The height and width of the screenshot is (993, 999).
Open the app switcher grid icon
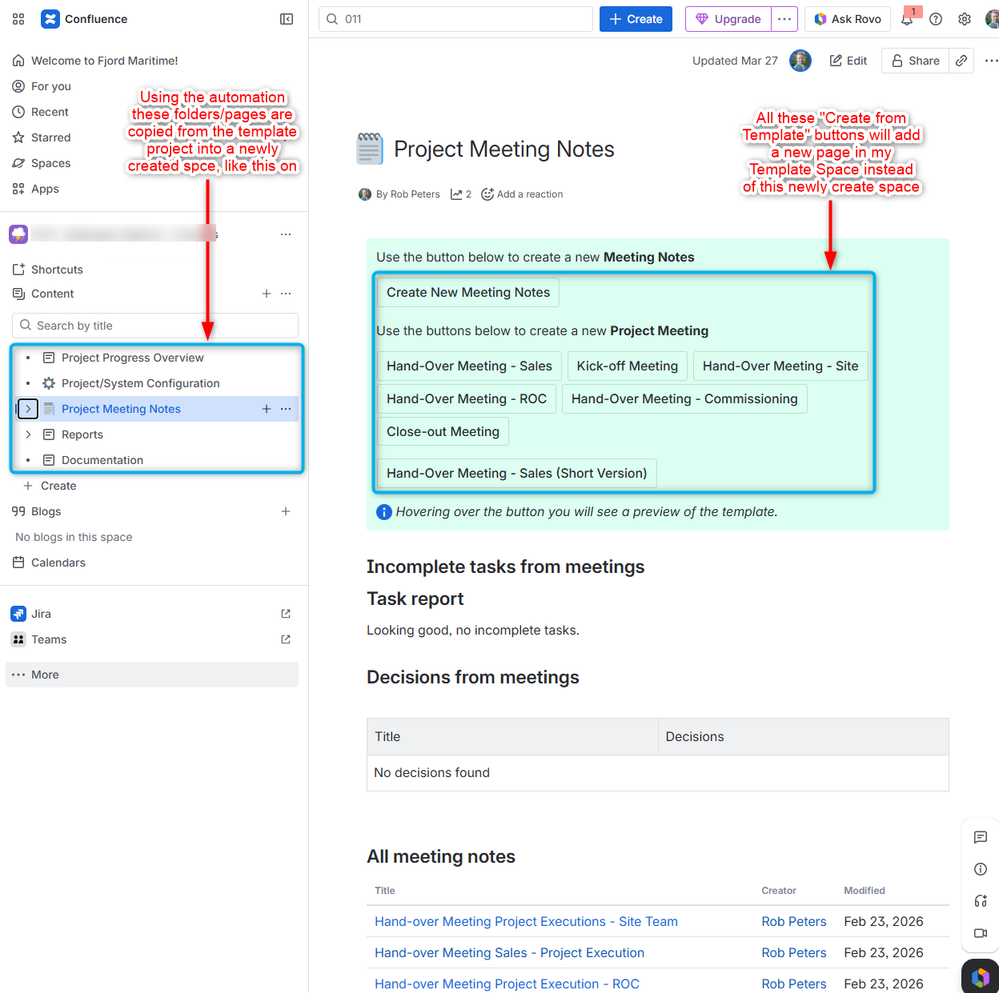18,19
